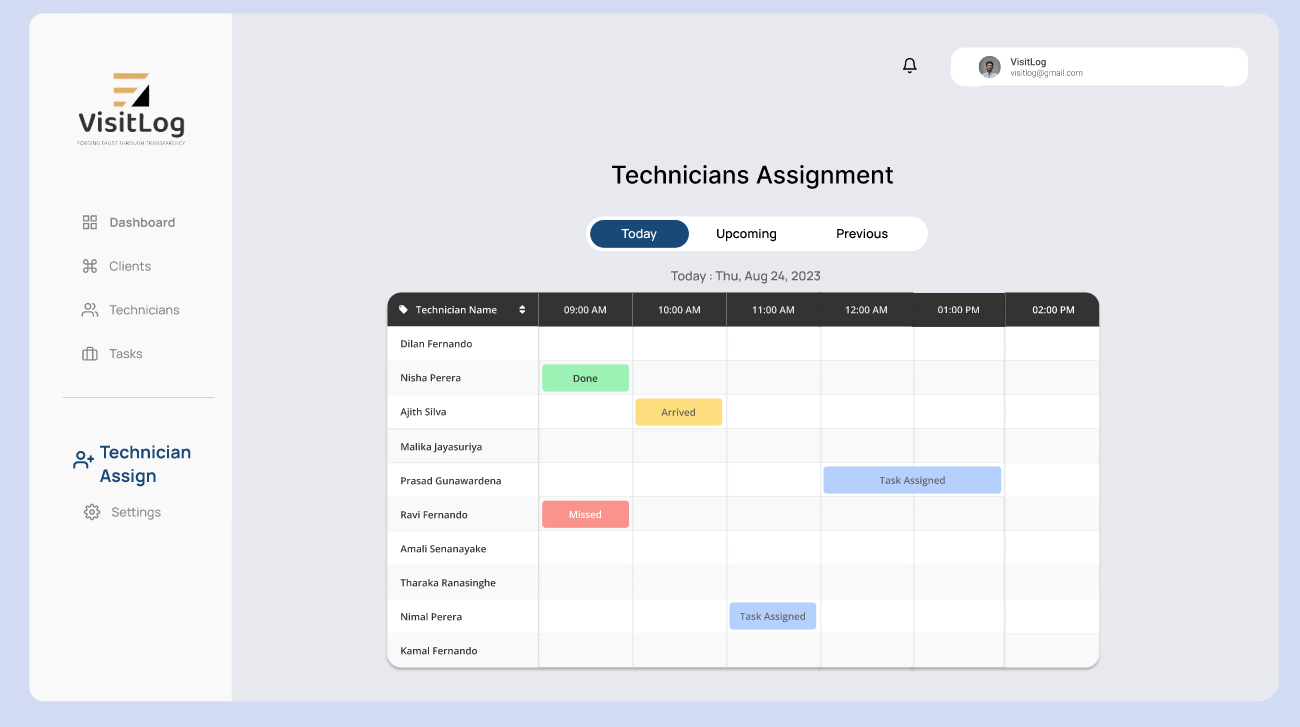Open Ajith Silva's Arrived task
Image resolution: width=1300 pixels, height=727 pixels.
coord(678,412)
